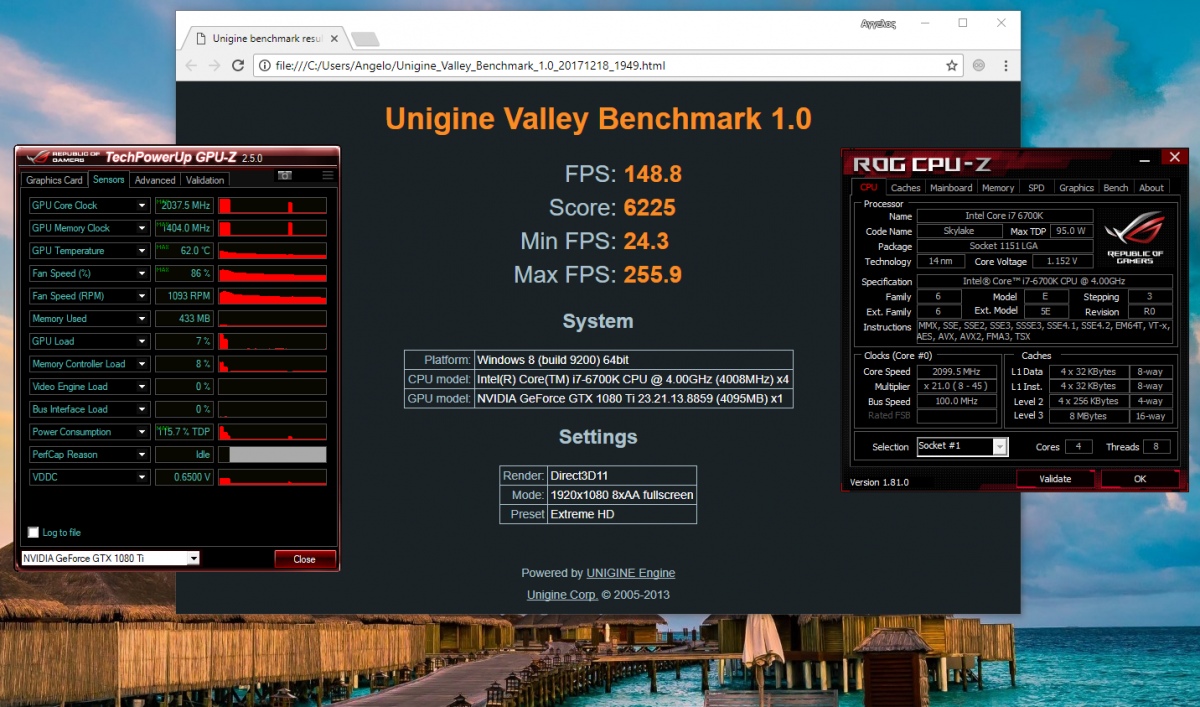The width and height of the screenshot is (1200, 707).
Task: Open the Memory Used sensor dropdown
Action: tap(143, 319)
